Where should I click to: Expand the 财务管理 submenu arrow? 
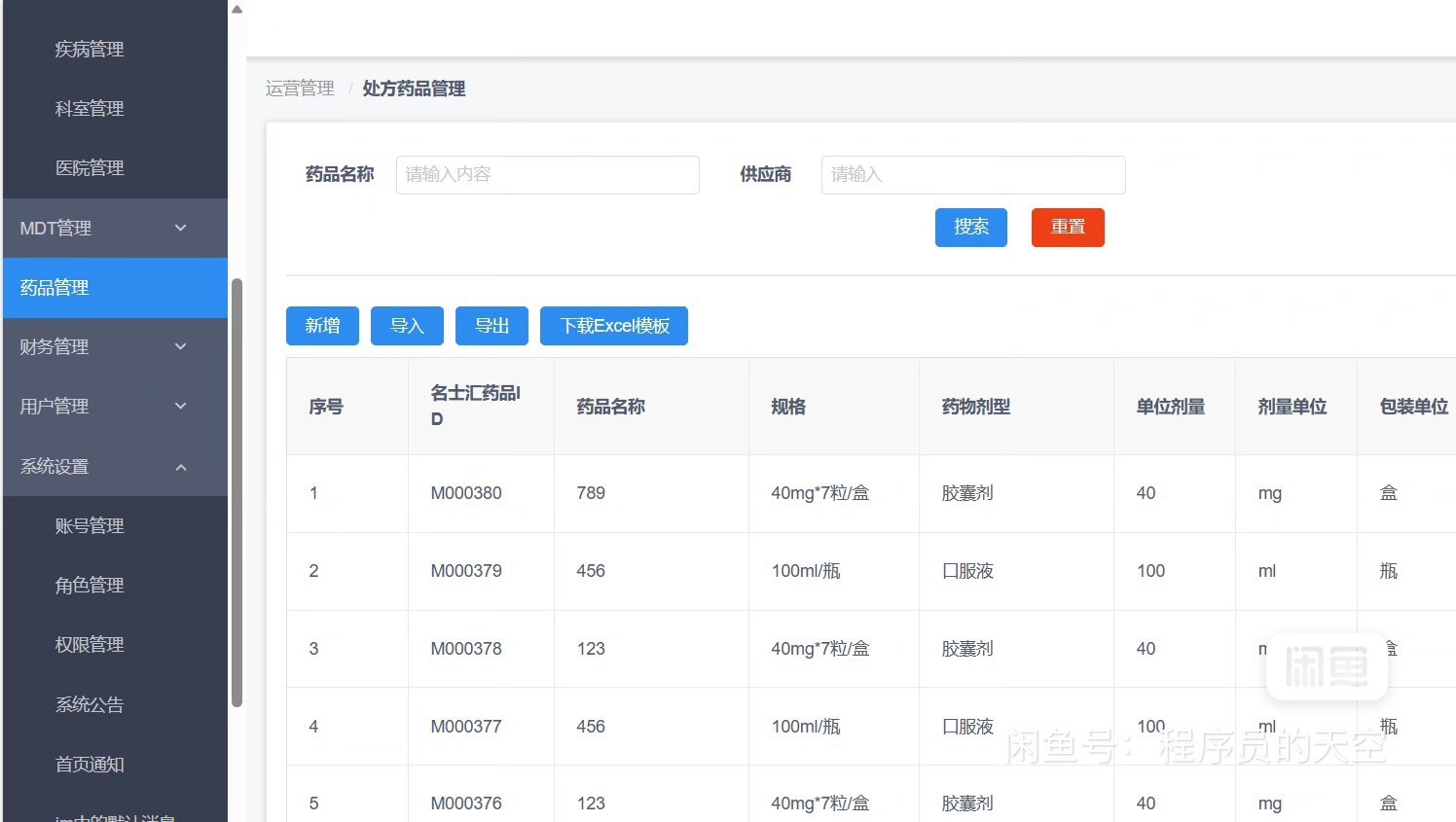click(180, 346)
